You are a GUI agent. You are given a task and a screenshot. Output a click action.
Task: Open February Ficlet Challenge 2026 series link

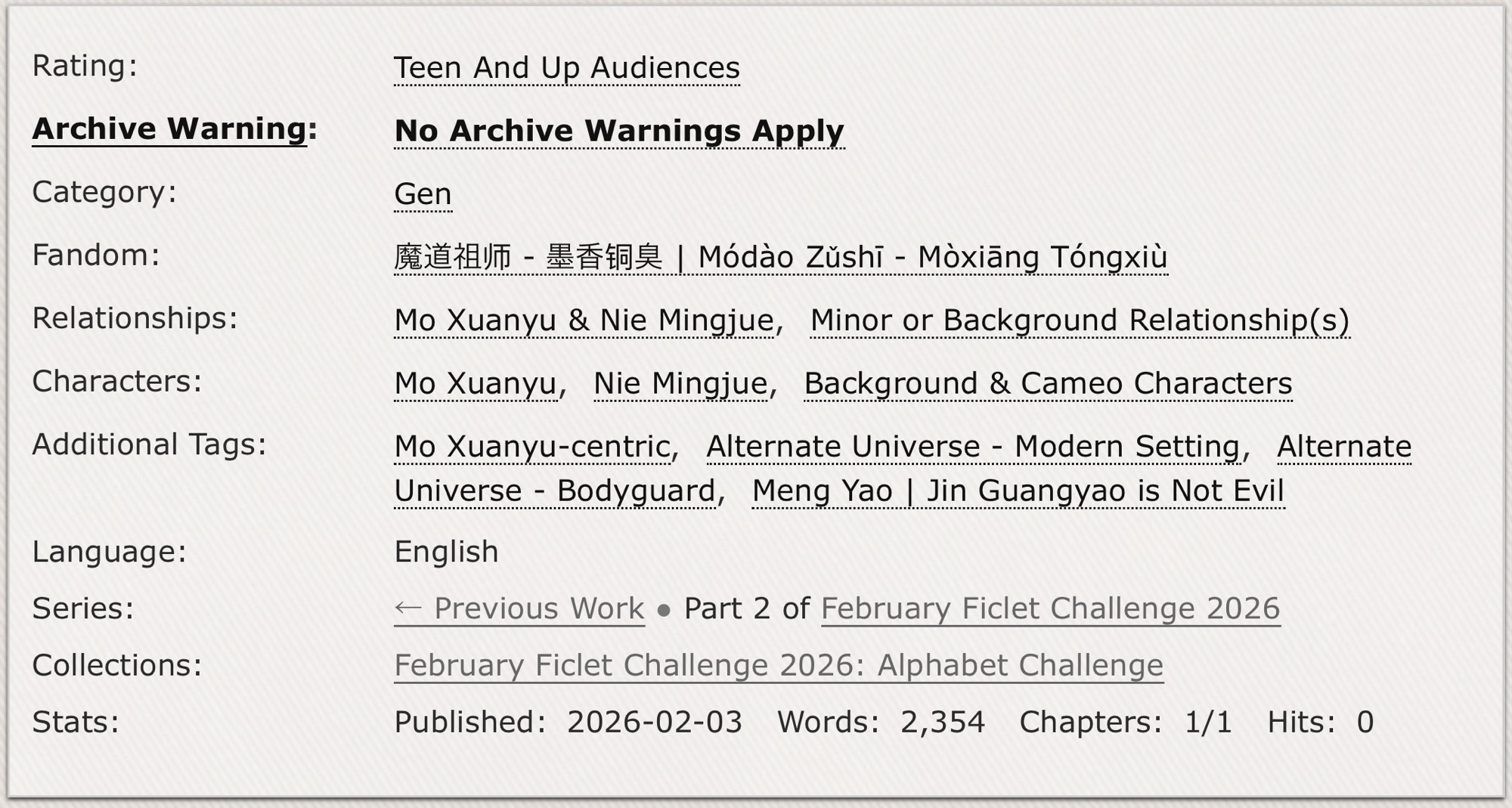coord(1050,608)
